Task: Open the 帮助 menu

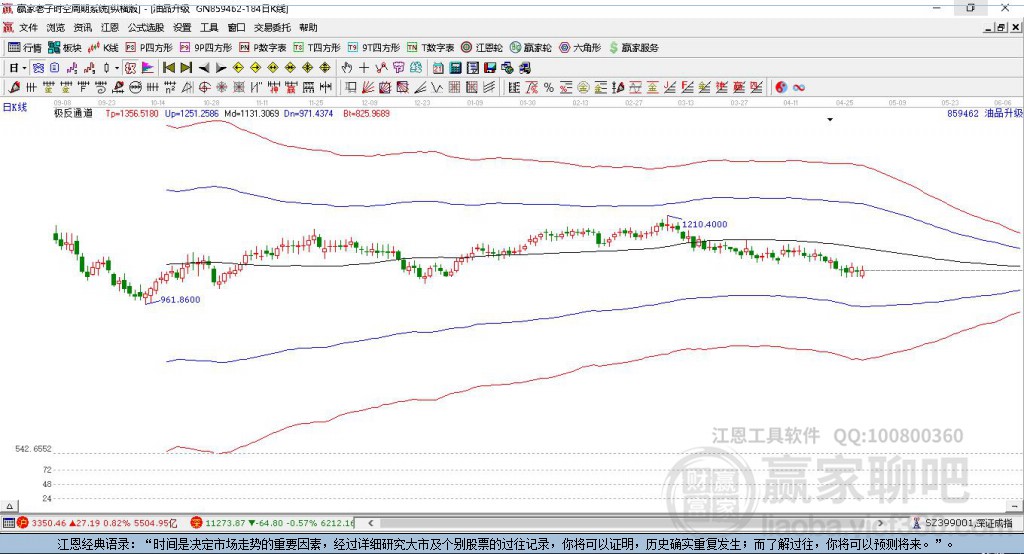Action: pos(308,27)
